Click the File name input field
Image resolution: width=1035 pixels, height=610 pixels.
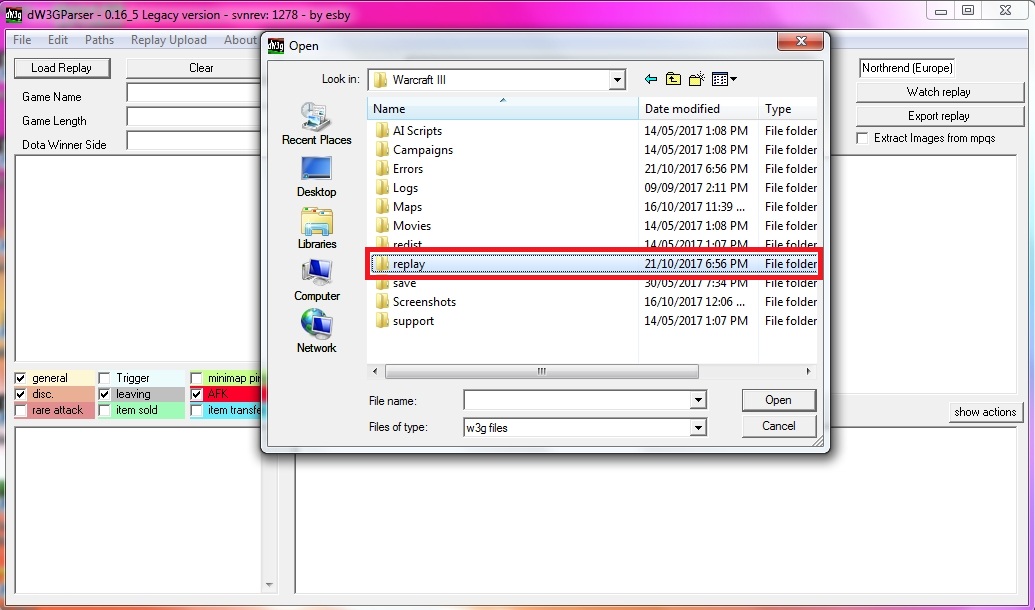[578, 400]
